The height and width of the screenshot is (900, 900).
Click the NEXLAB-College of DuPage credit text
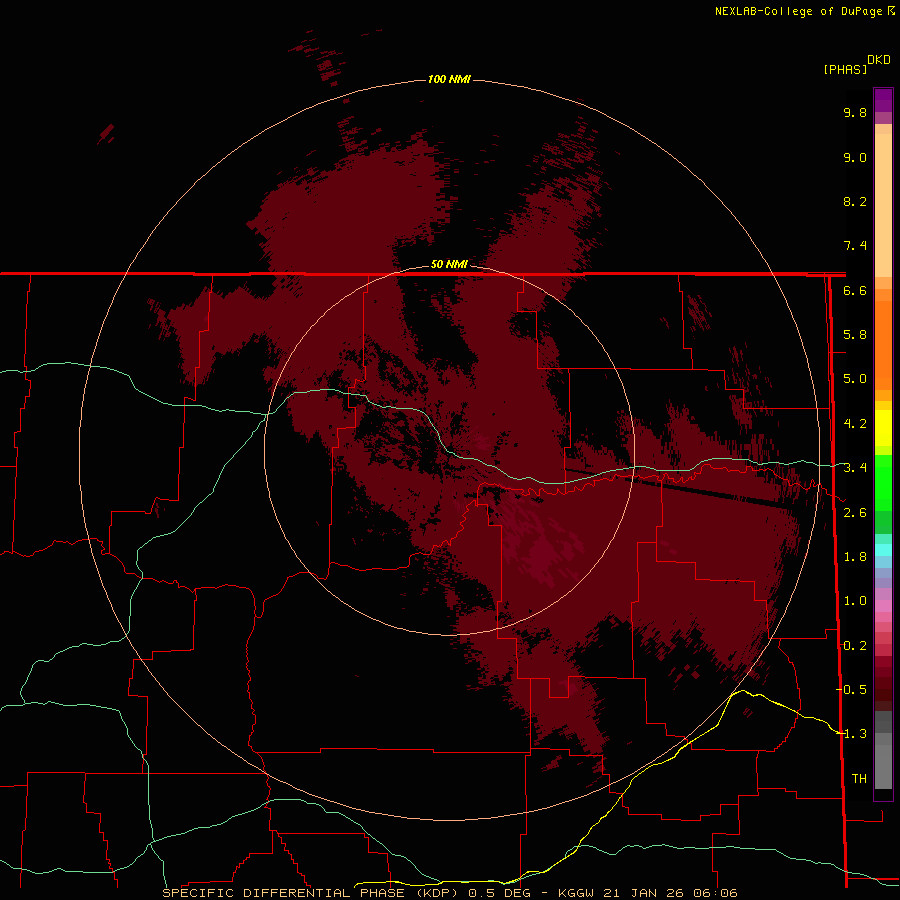pyautogui.click(x=798, y=11)
